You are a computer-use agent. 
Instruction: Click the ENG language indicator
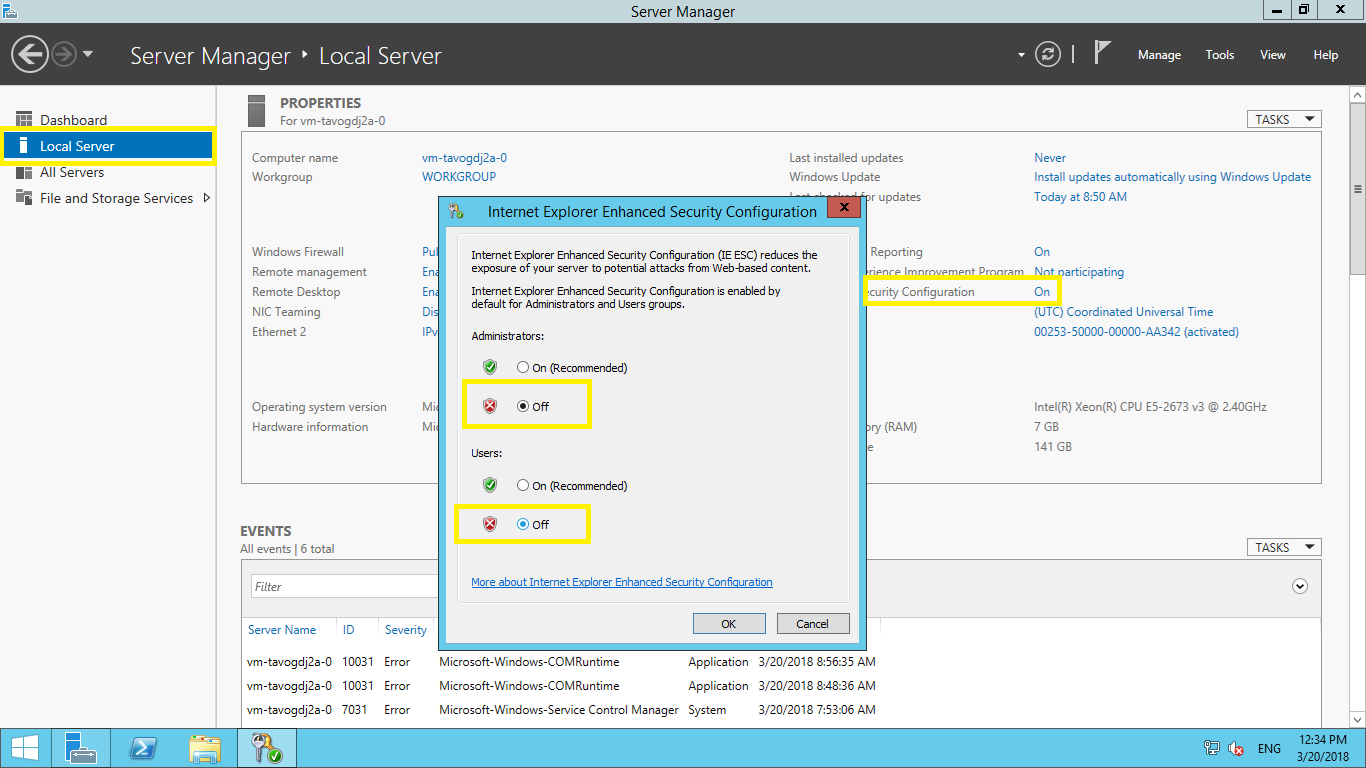[x=1269, y=748]
